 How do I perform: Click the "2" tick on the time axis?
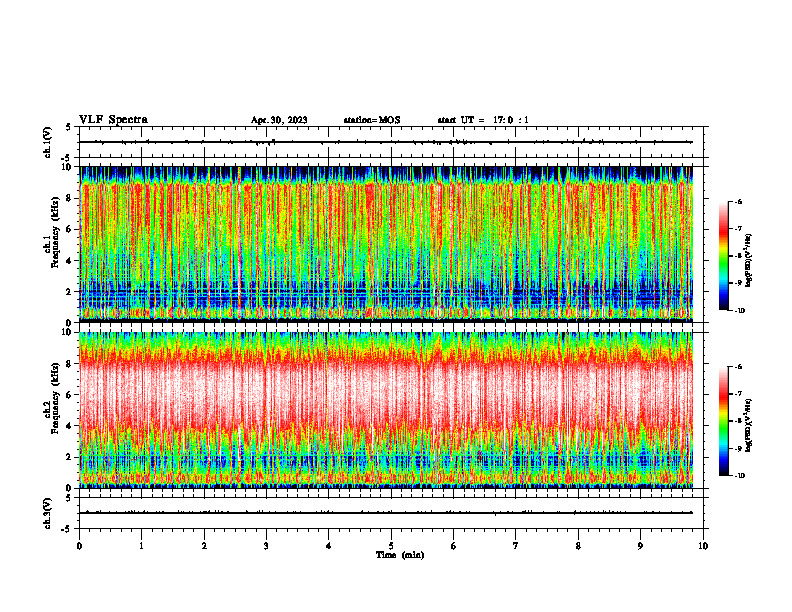(x=204, y=546)
